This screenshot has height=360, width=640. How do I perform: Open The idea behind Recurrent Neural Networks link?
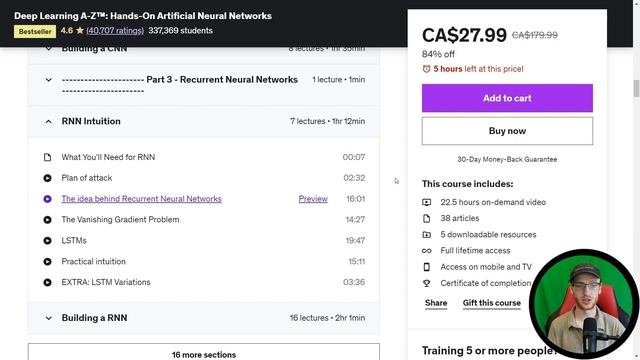tap(142, 199)
